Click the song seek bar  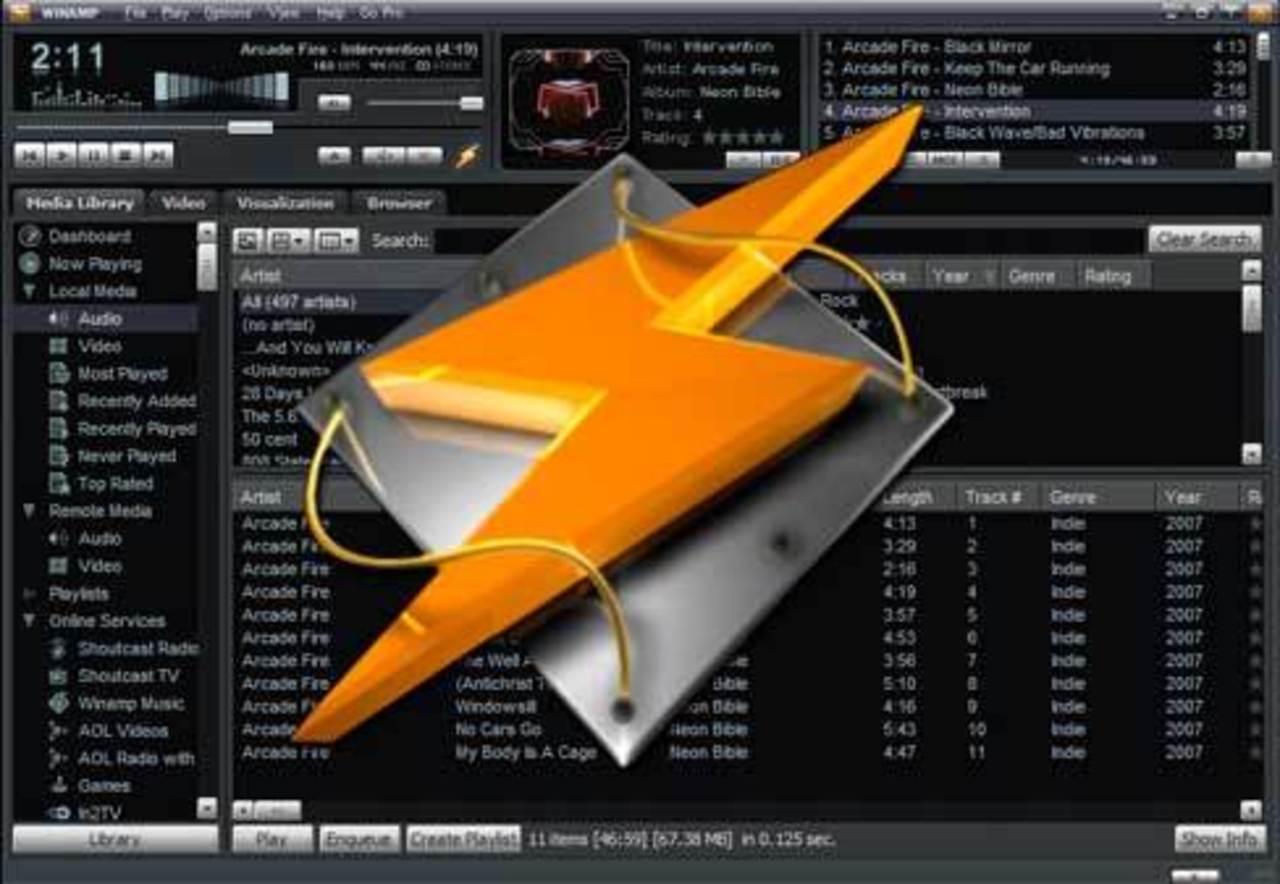tap(247, 127)
